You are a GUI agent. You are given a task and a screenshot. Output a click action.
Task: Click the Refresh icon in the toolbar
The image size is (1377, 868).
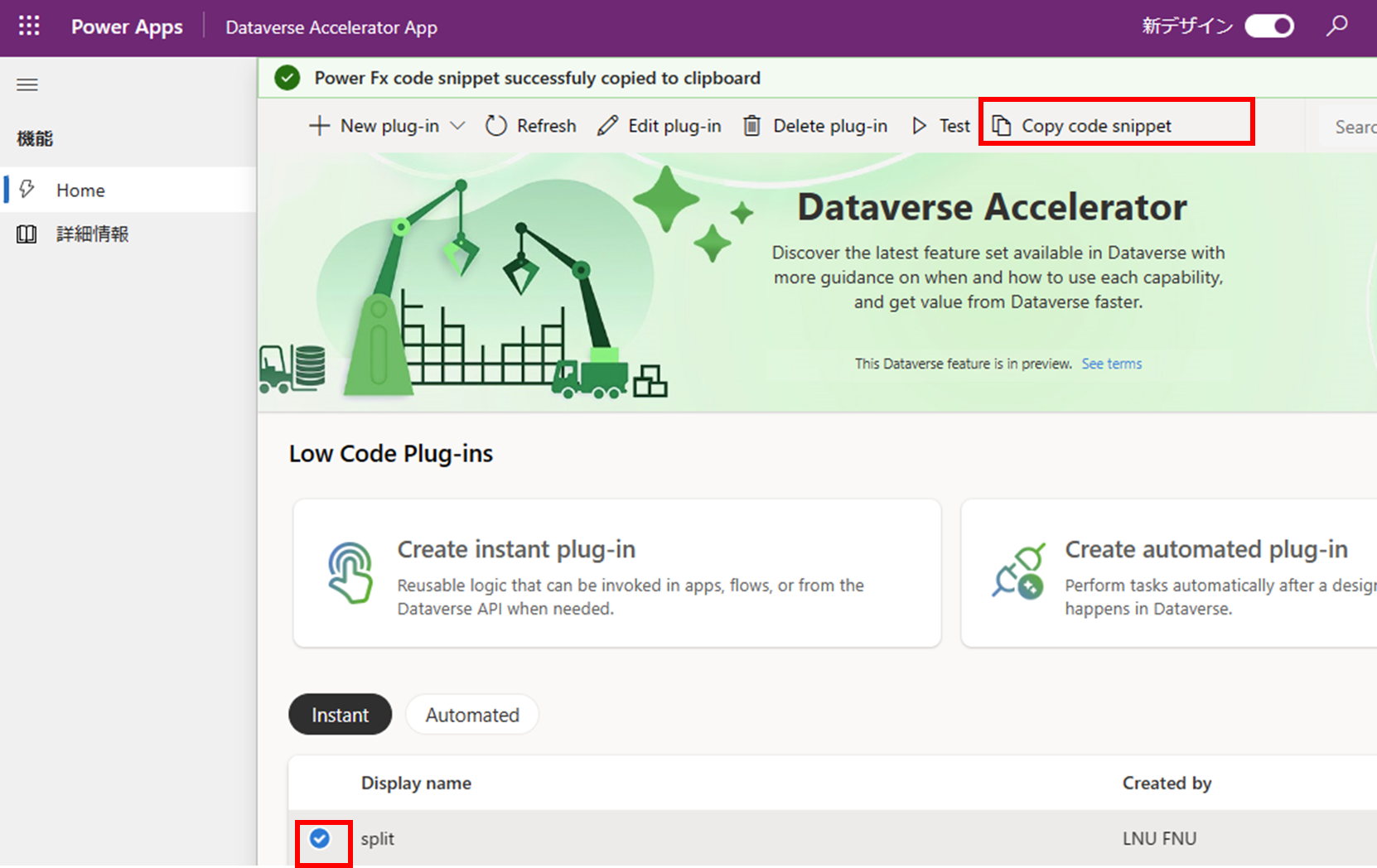[x=495, y=125]
